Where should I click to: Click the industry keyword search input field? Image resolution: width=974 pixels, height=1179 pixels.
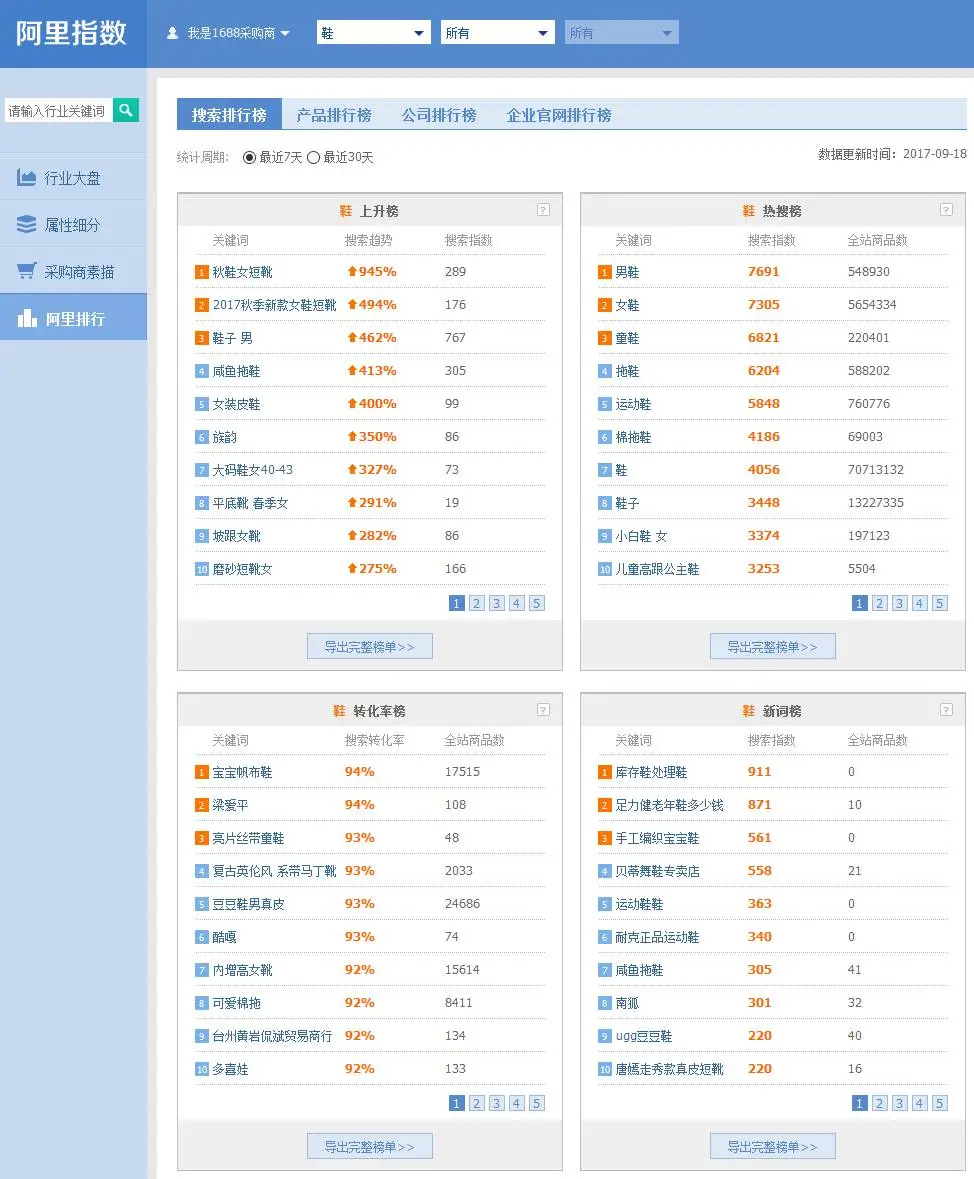pos(58,111)
